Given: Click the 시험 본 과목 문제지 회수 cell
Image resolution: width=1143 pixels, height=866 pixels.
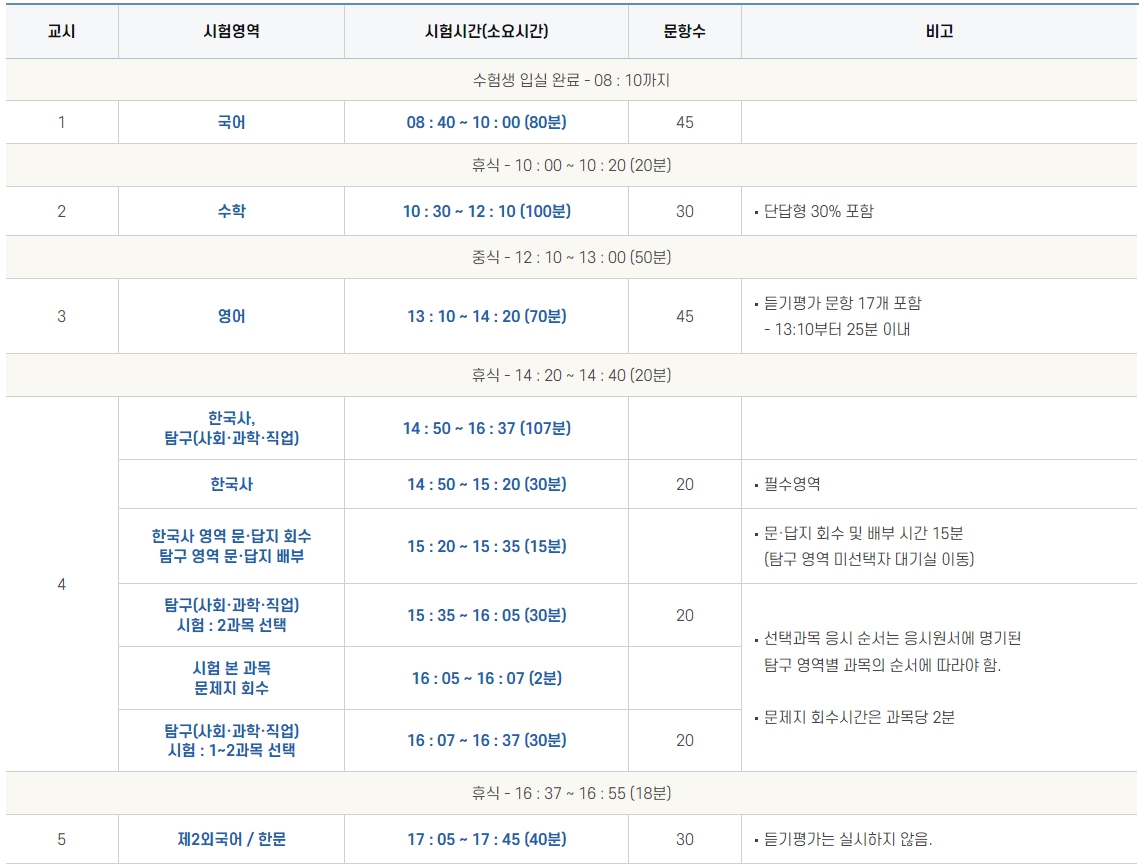Looking at the screenshot, I should coord(232,678).
